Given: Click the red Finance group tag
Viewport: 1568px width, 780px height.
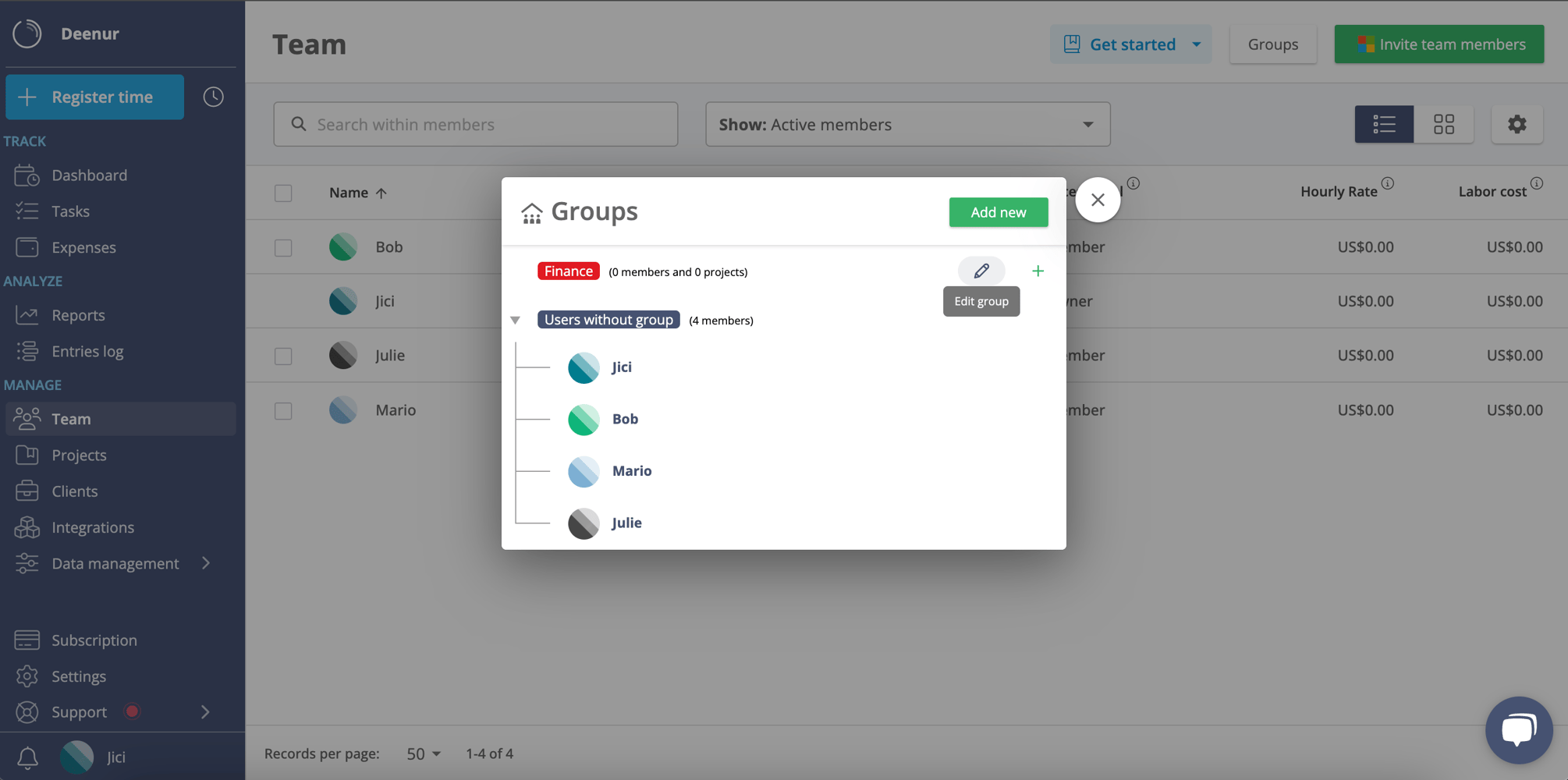Looking at the screenshot, I should 568,271.
